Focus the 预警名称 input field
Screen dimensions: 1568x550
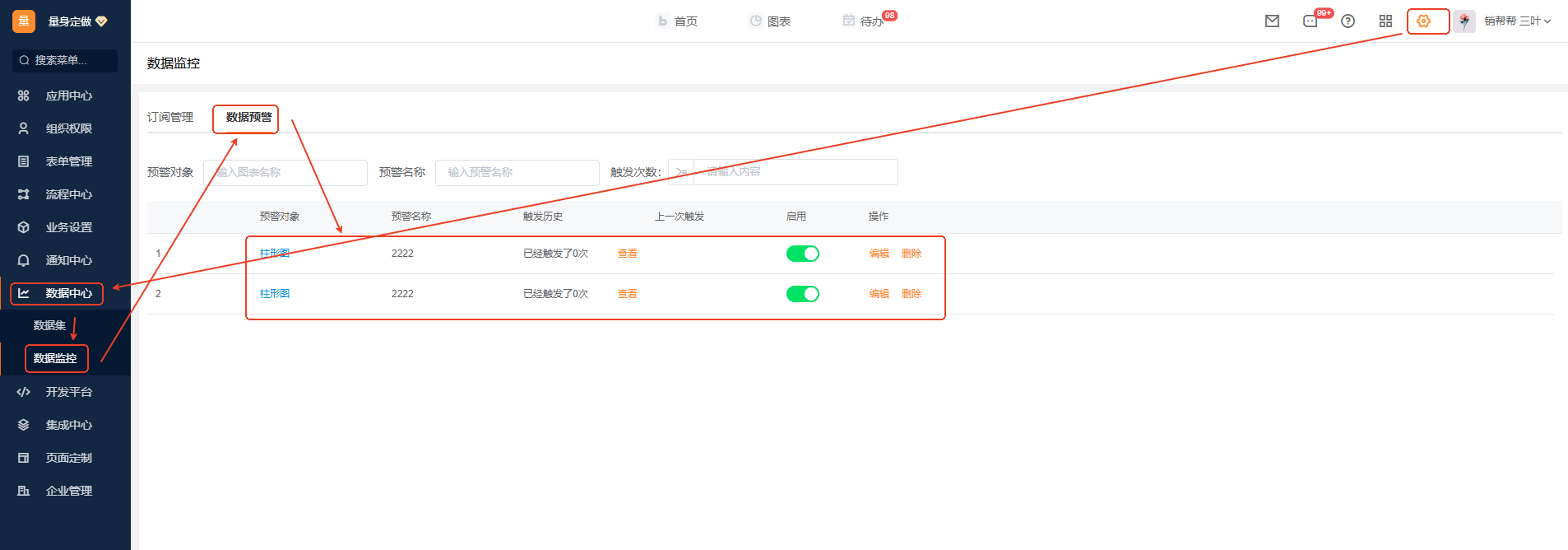[x=517, y=172]
